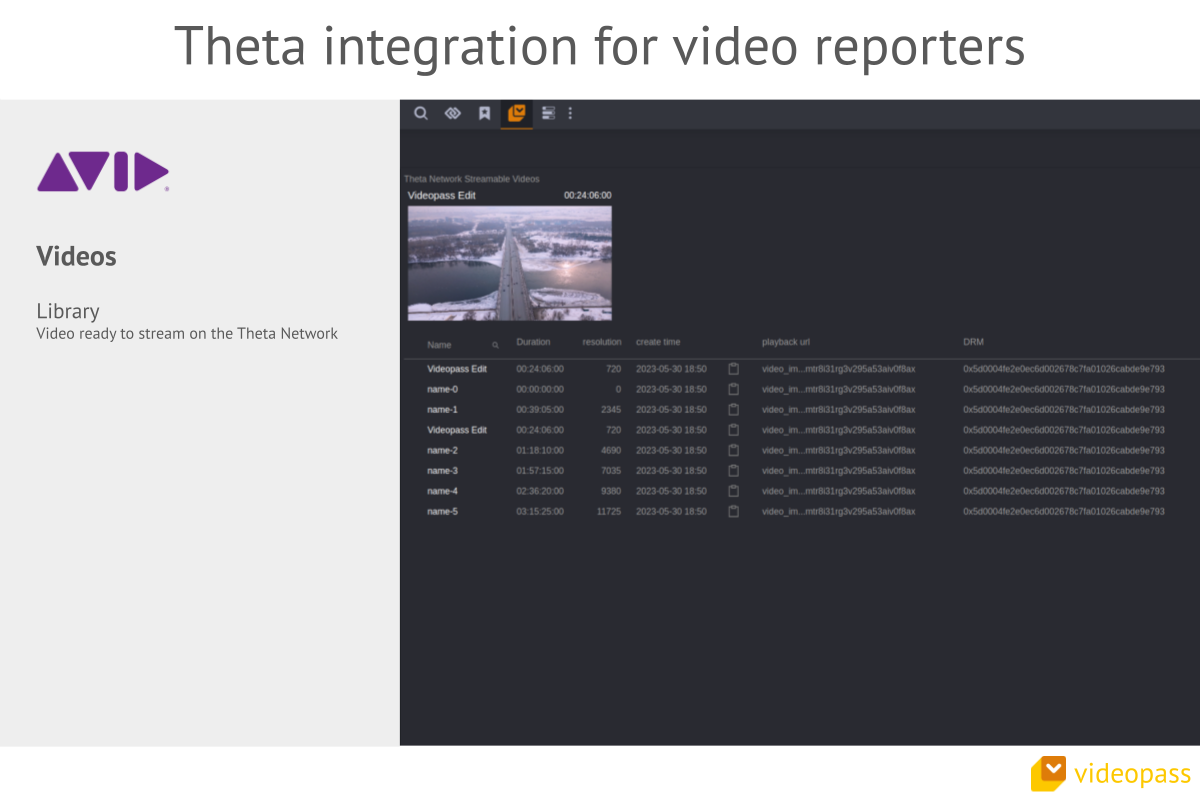
Task: Copy playback url for name-1
Action: [733, 409]
